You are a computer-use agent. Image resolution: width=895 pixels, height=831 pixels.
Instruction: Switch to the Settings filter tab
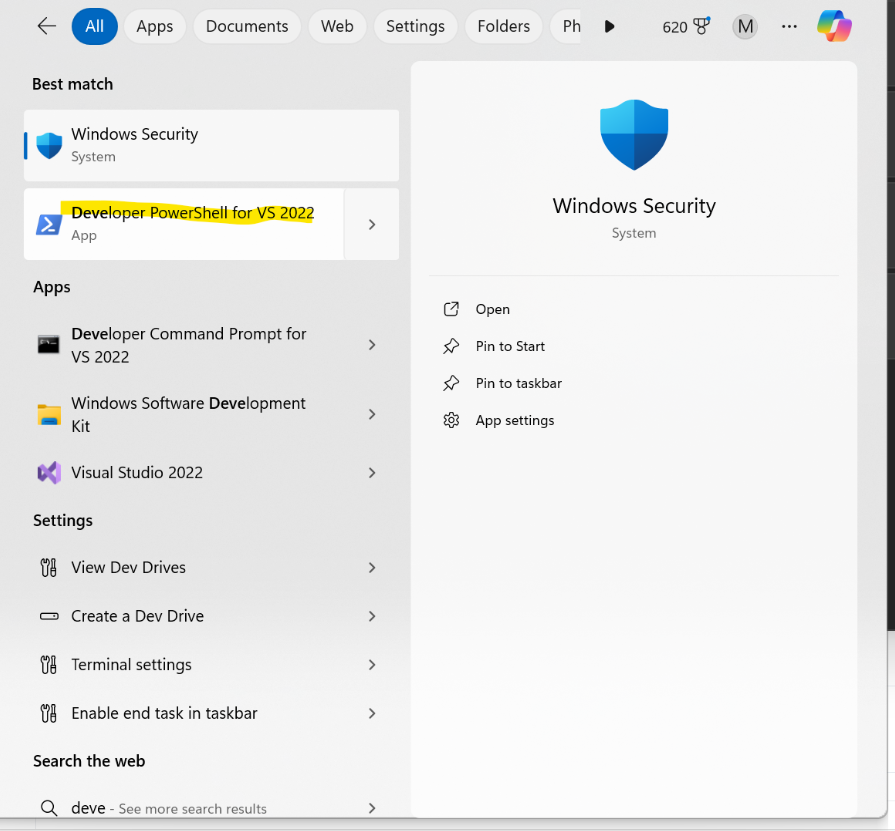tap(415, 26)
